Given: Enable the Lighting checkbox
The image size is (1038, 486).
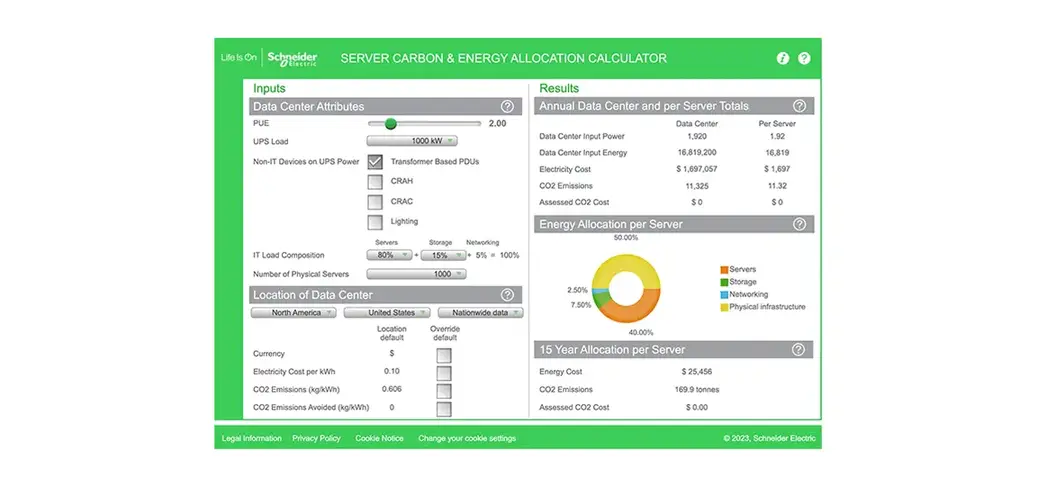Looking at the screenshot, I should pyautogui.click(x=375, y=222).
